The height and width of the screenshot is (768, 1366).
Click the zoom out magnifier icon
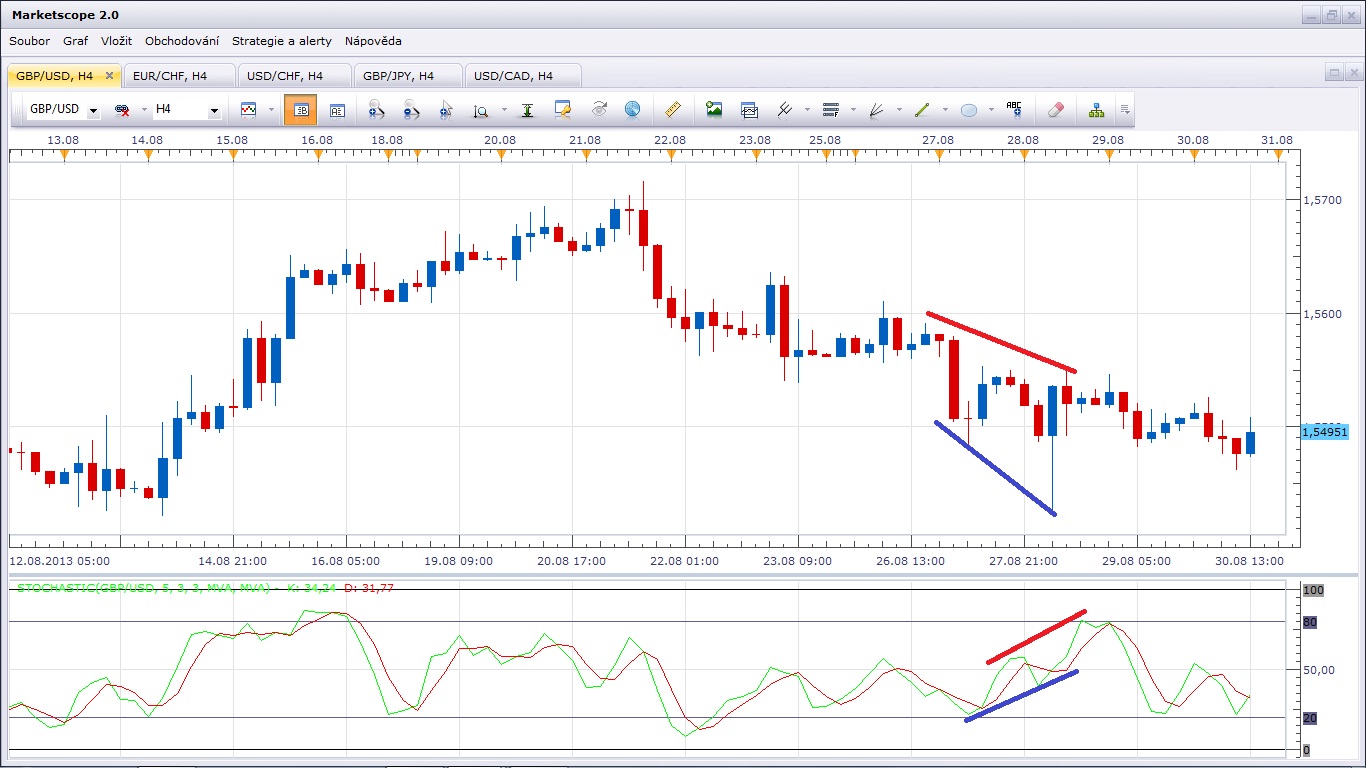point(411,110)
